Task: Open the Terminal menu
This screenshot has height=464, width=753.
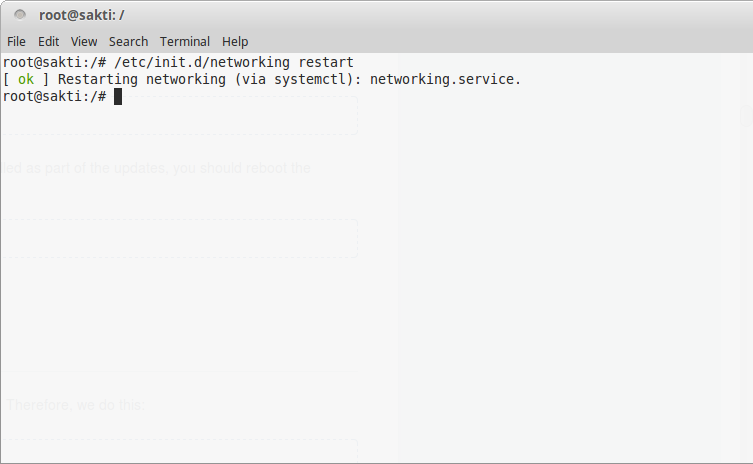Action: click(x=185, y=42)
